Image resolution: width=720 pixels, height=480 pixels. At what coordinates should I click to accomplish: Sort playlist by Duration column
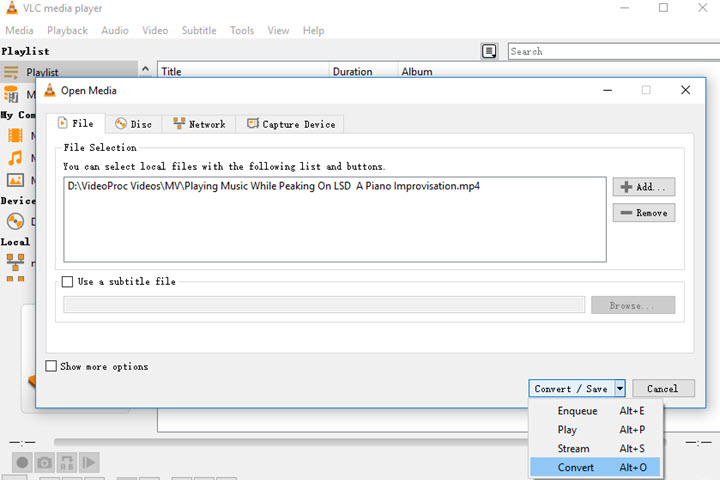[x=363, y=71]
